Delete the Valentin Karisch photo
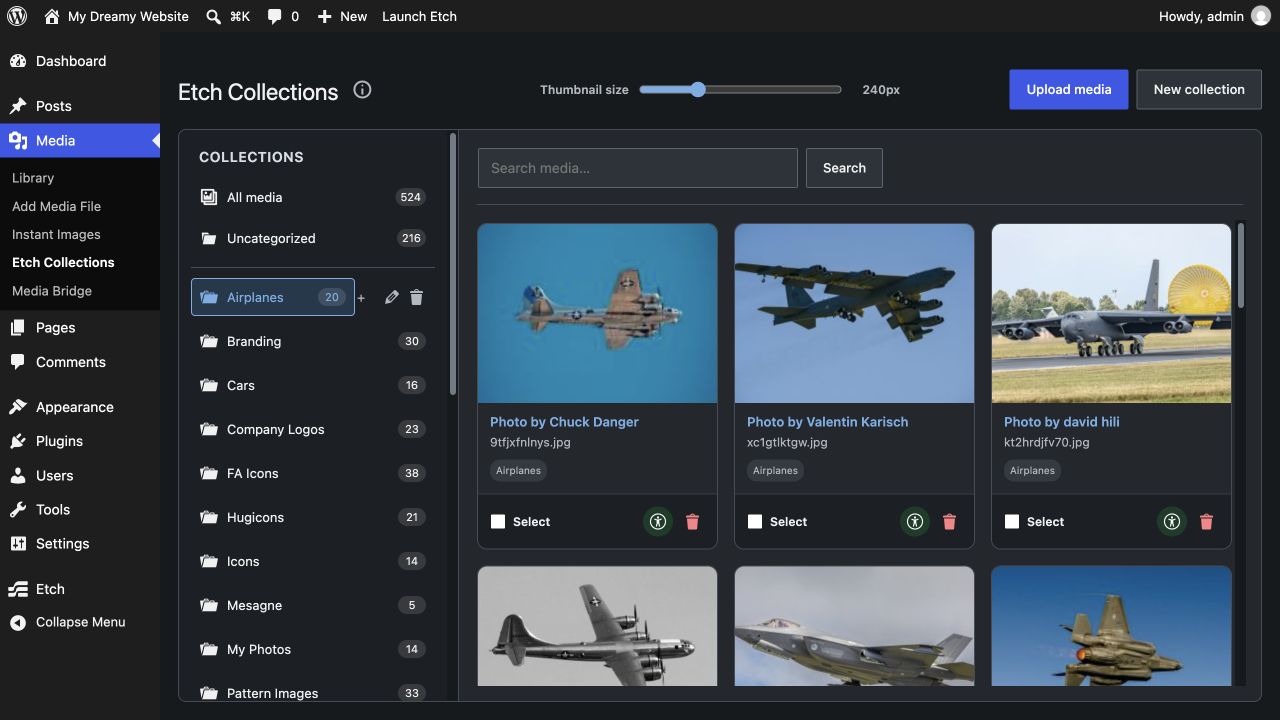The image size is (1280, 720). (950, 521)
